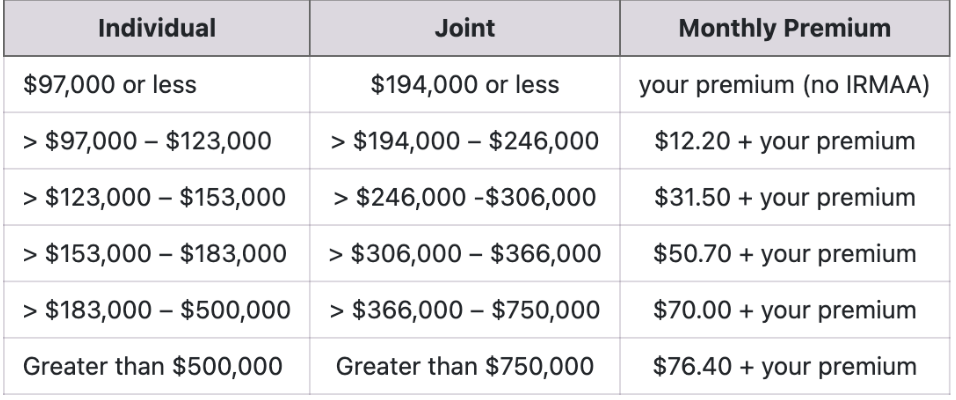Select the > $246,000 -$306,000 cell

point(465,197)
